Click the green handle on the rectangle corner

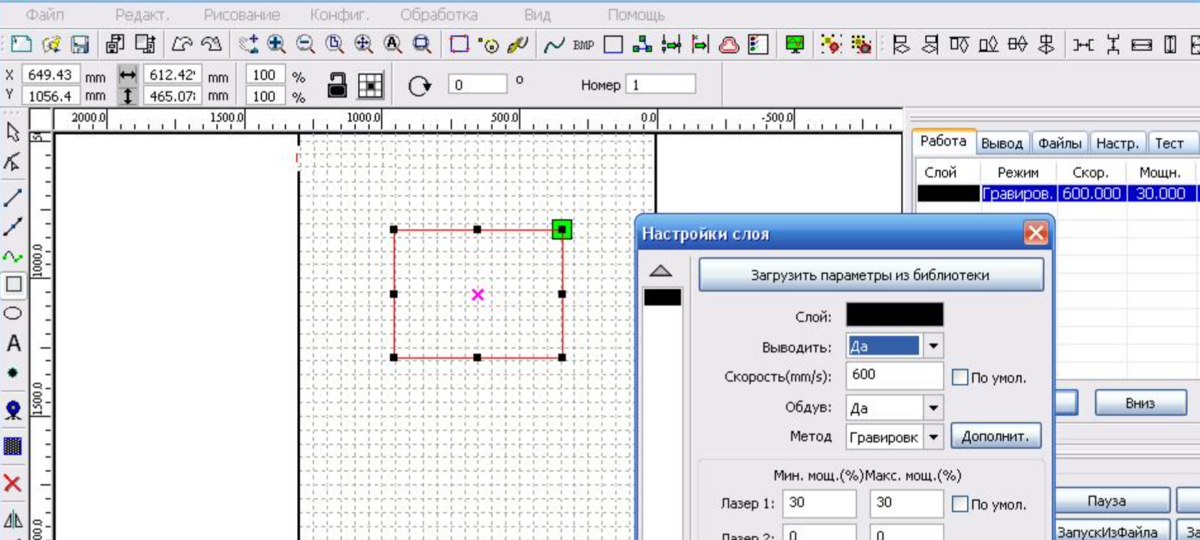tap(562, 230)
